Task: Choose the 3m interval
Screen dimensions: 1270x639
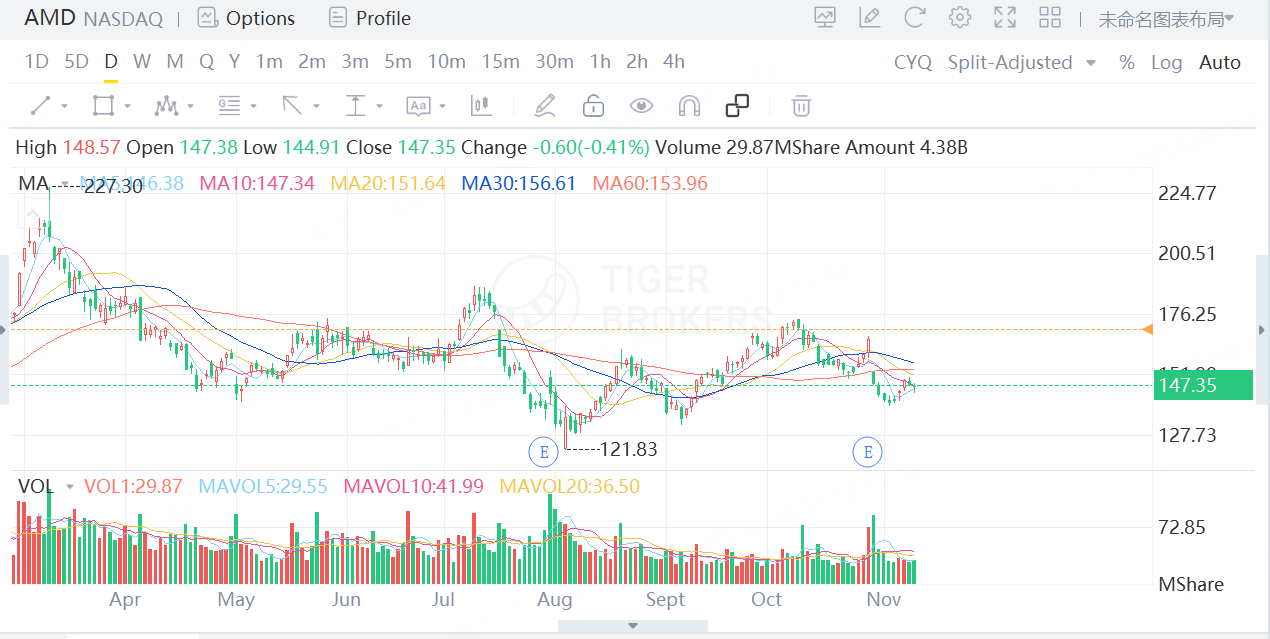Action: point(355,62)
